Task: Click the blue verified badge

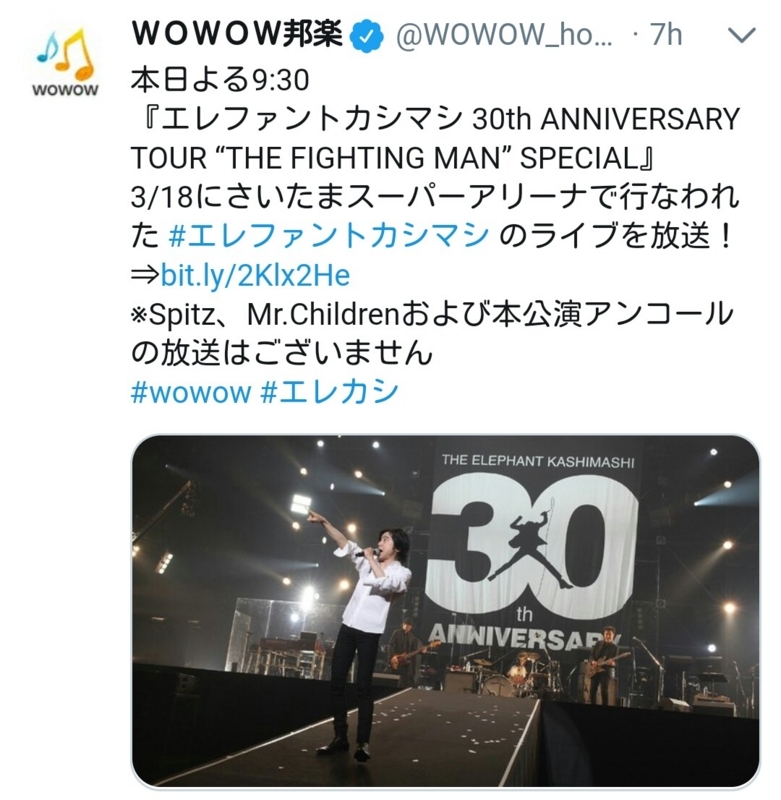Action: (366, 37)
